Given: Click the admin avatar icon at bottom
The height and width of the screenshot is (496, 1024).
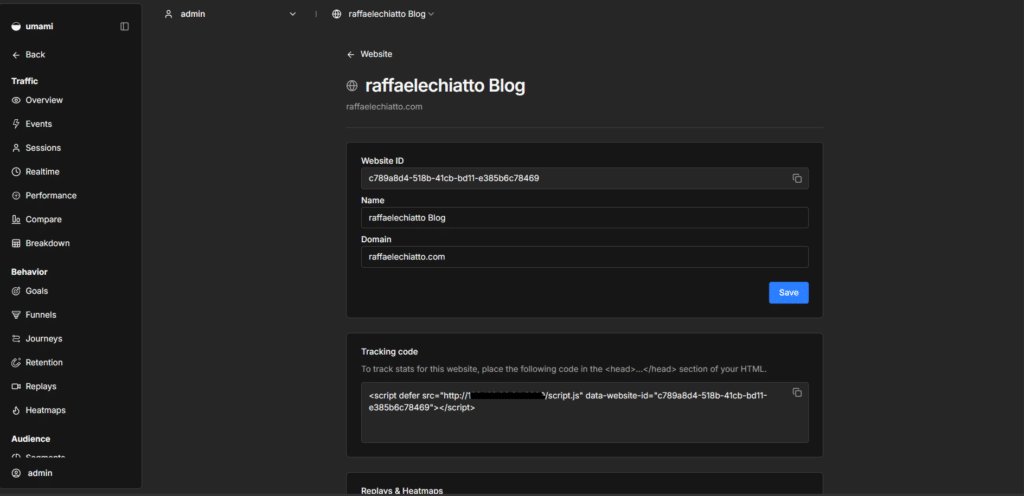Looking at the screenshot, I should 16,473.
